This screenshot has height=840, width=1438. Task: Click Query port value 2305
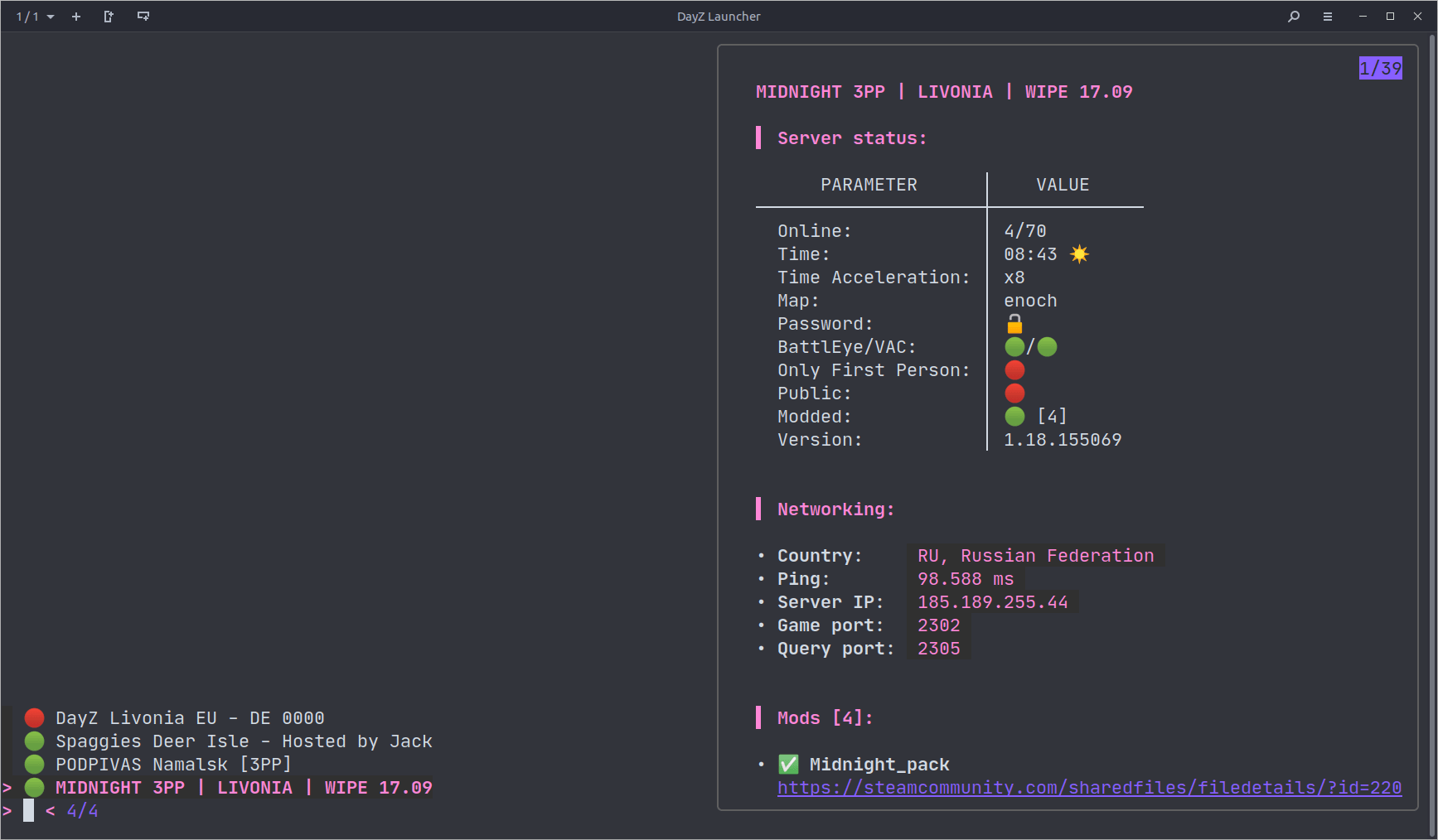click(939, 649)
